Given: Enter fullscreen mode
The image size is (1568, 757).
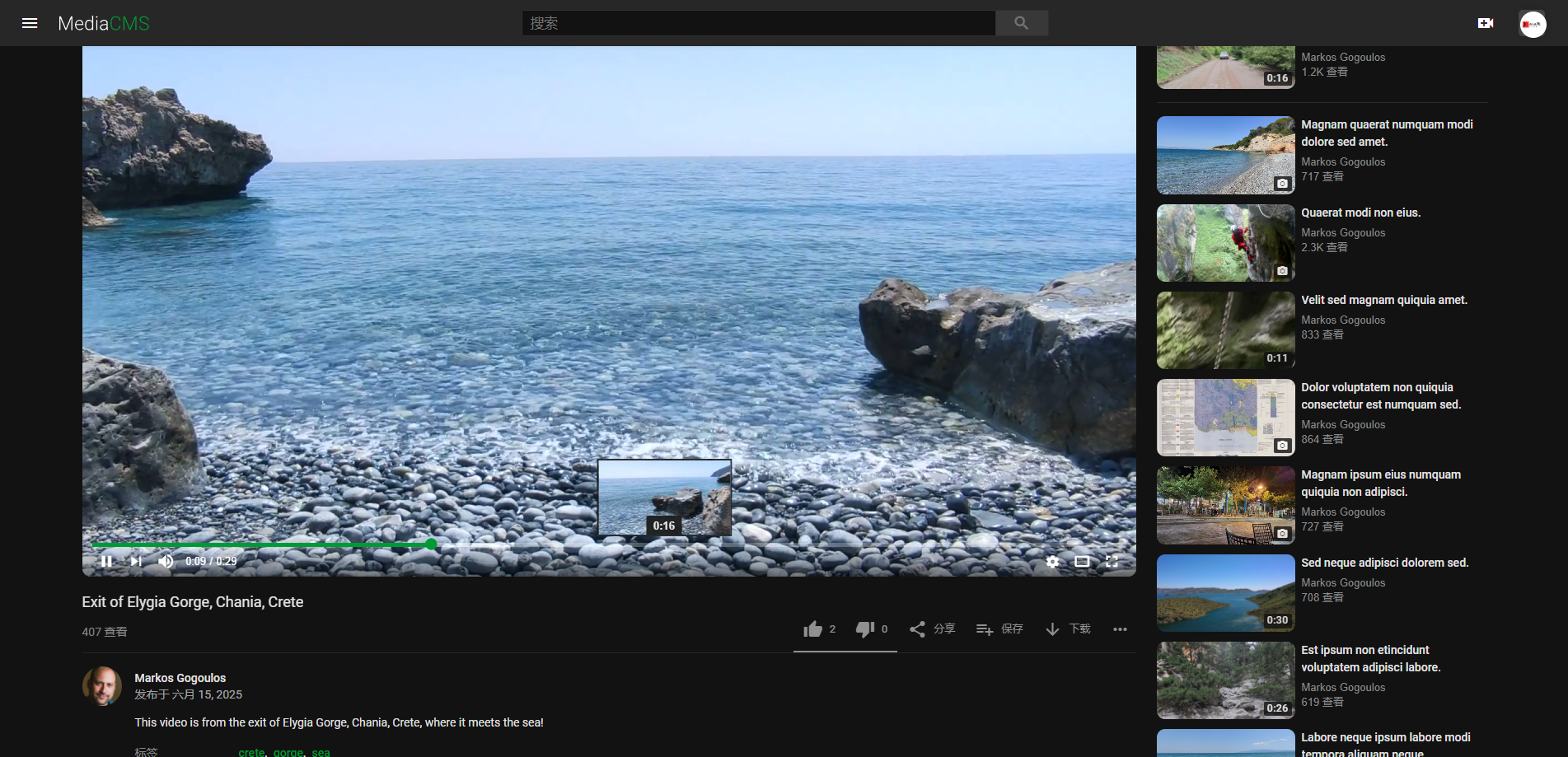Looking at the screenshot, I should coord(1112,561).
